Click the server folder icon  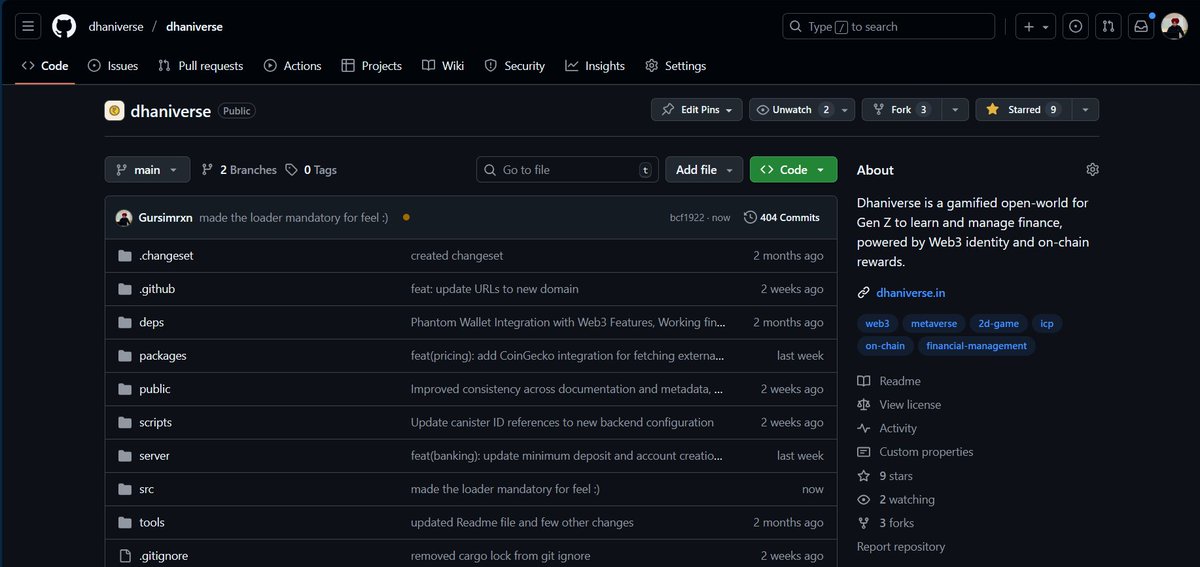tap(125, 456)
